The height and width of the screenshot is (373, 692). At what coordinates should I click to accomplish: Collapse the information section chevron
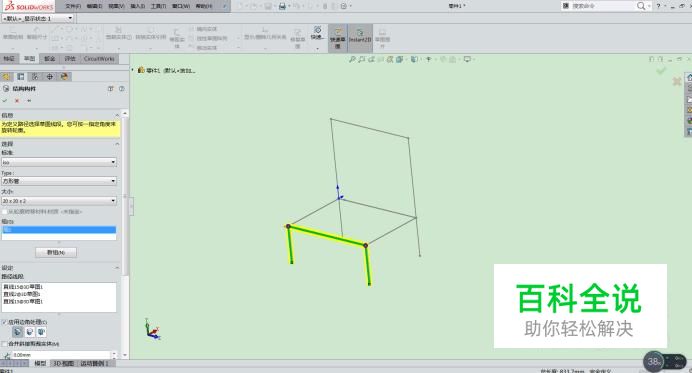117,115
